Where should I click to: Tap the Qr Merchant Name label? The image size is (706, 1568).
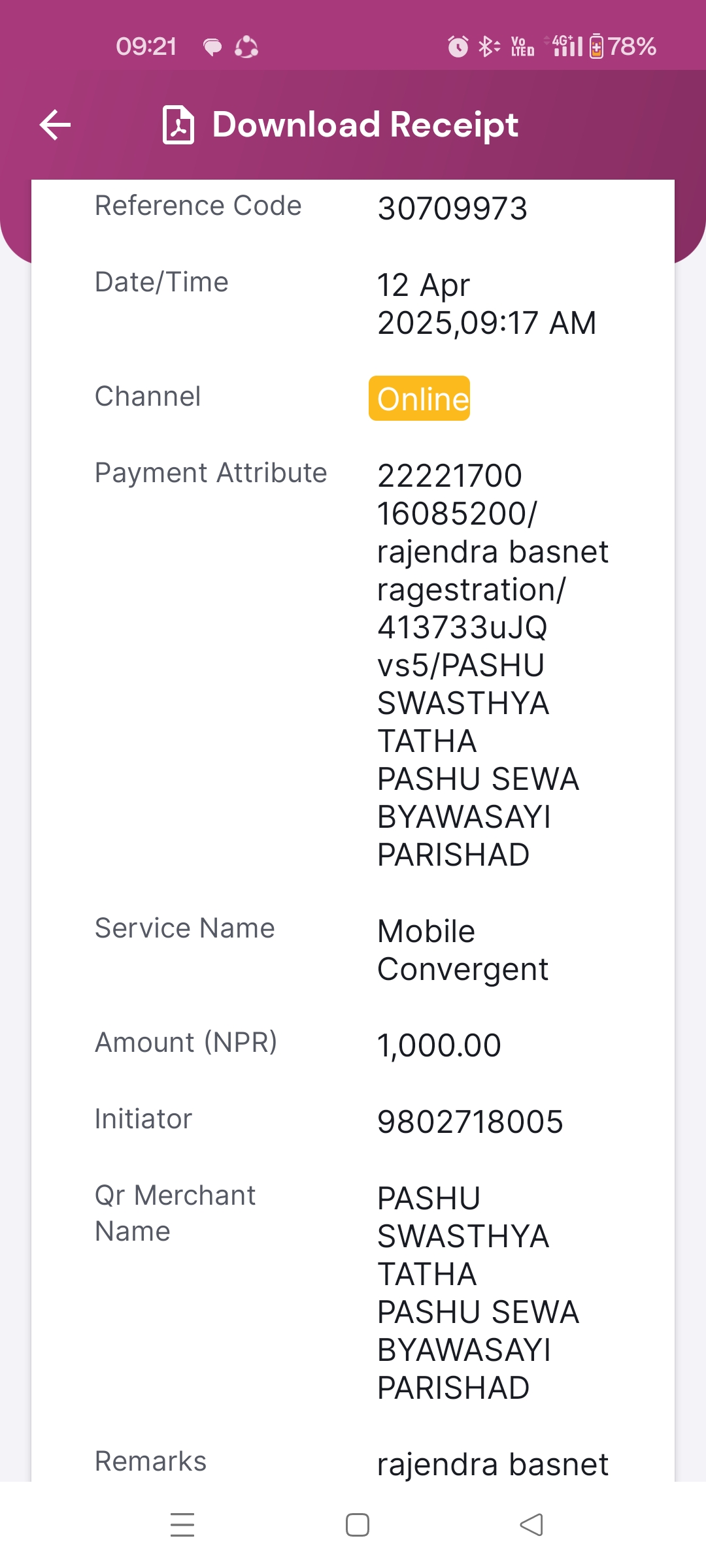175,1213
